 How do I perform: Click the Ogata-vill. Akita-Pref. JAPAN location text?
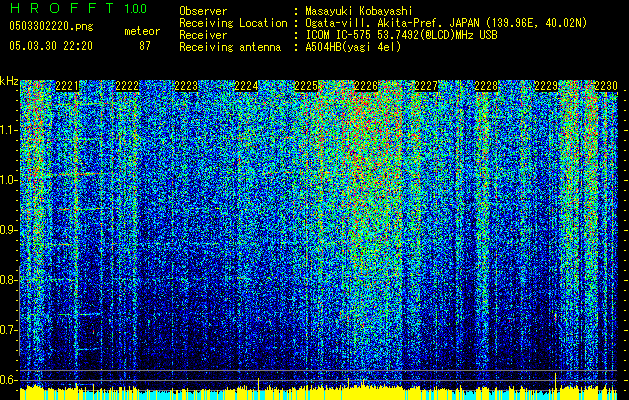coord(446,24)
